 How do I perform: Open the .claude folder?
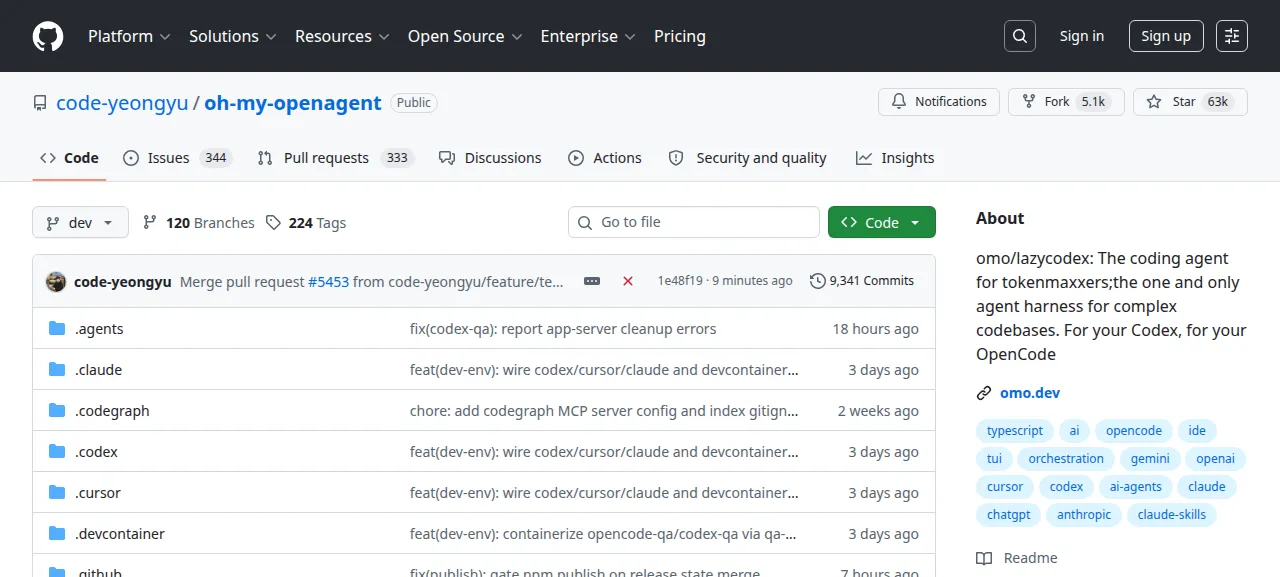click(x=98, y=370)
